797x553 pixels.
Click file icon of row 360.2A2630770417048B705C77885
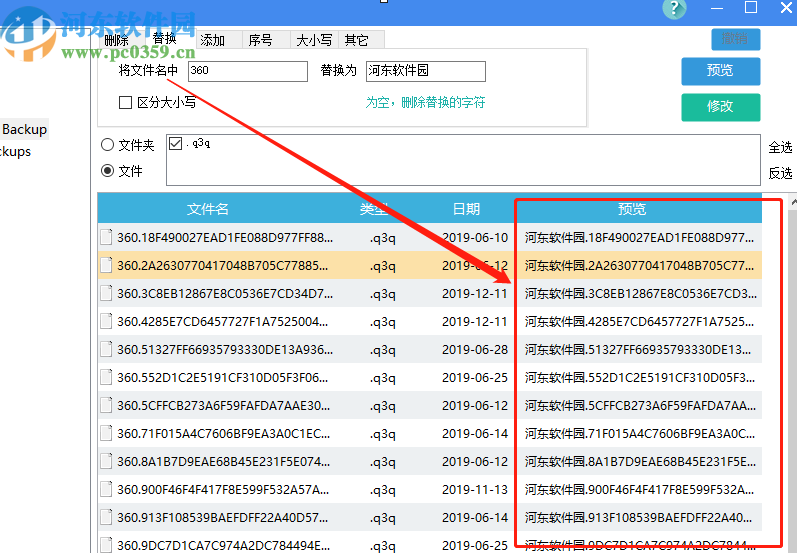[106, 265]
